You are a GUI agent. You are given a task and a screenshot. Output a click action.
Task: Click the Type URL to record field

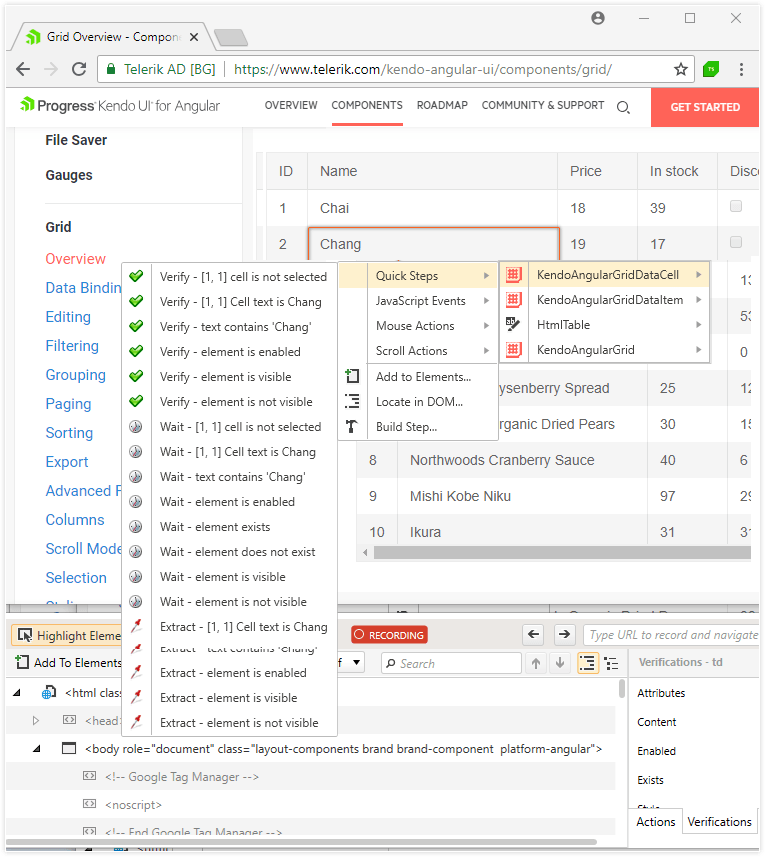click(671, 635)
